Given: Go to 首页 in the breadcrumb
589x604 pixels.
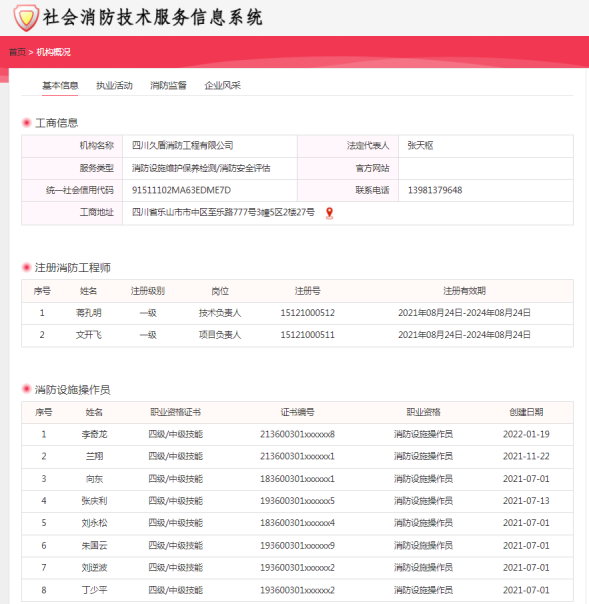Looking at the screenshot, I should click(x=17, y=52).
